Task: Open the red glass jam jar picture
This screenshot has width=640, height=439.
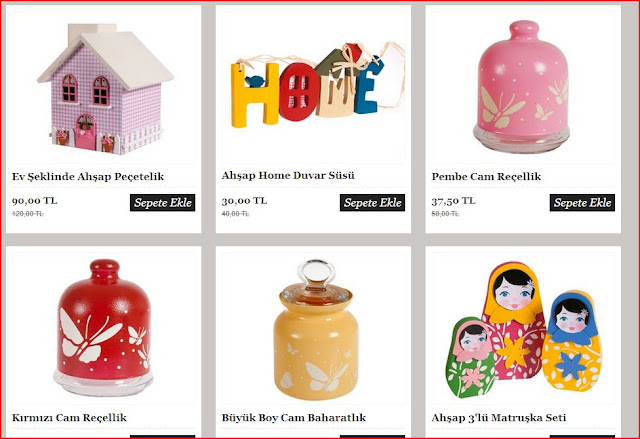Action: [103, 328]
